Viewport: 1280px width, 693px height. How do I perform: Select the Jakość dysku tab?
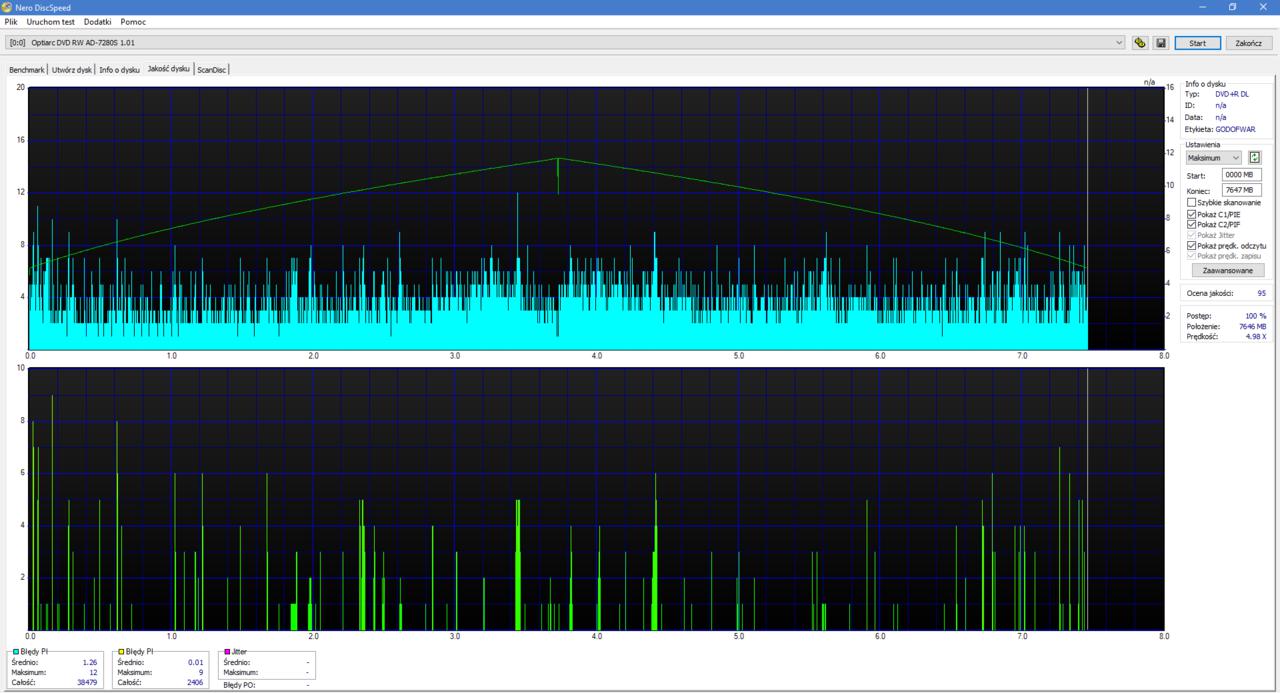(168, 69)
